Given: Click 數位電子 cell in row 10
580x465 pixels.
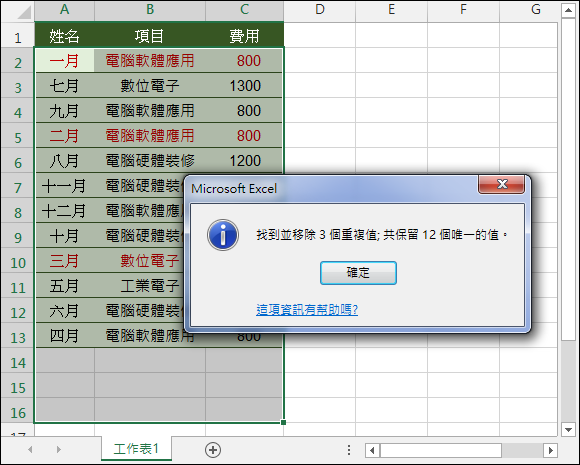Looking at the screenshot, I should tap(139, 260).
